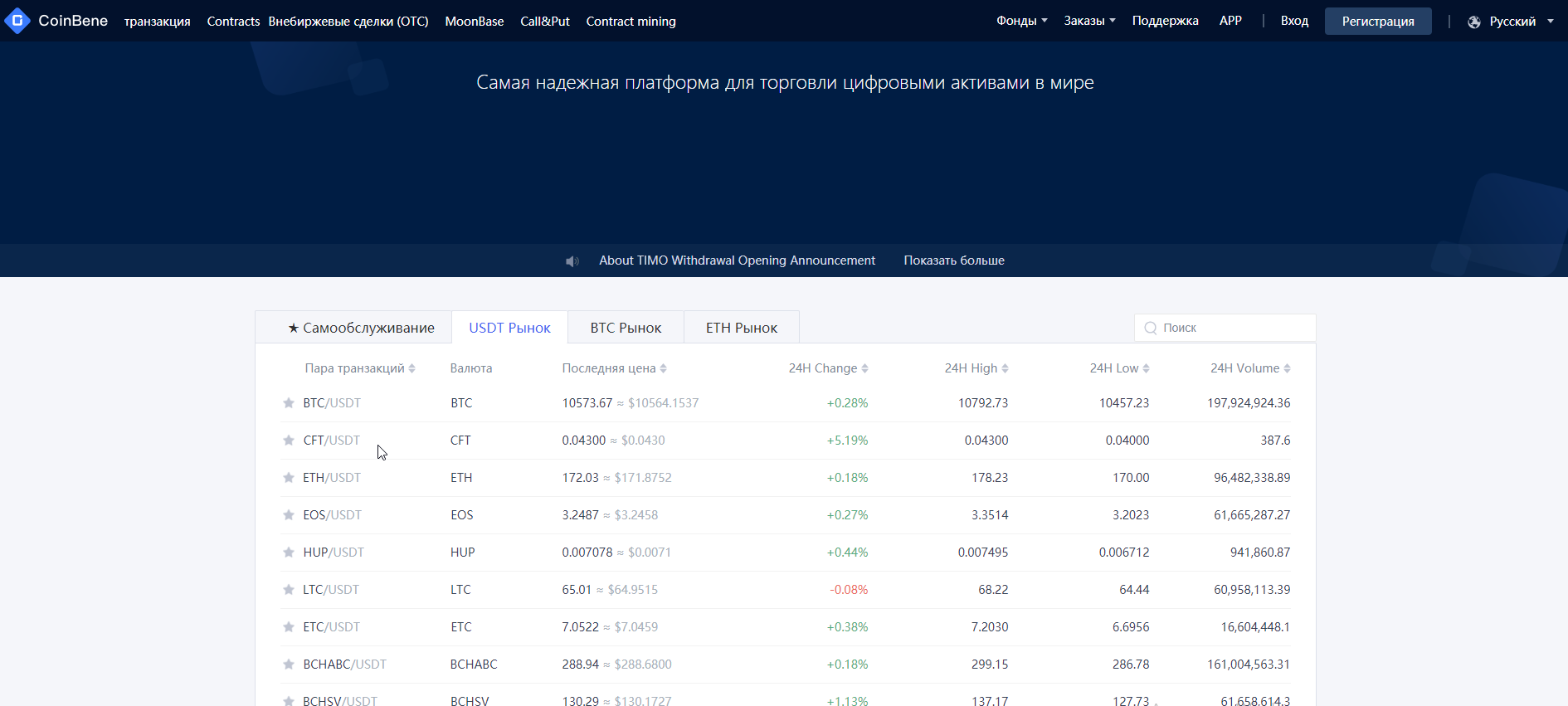Open the BTC/USDT trading pair
The height and width of the screenshot is (706, 1568).
(x=332, y=403)
